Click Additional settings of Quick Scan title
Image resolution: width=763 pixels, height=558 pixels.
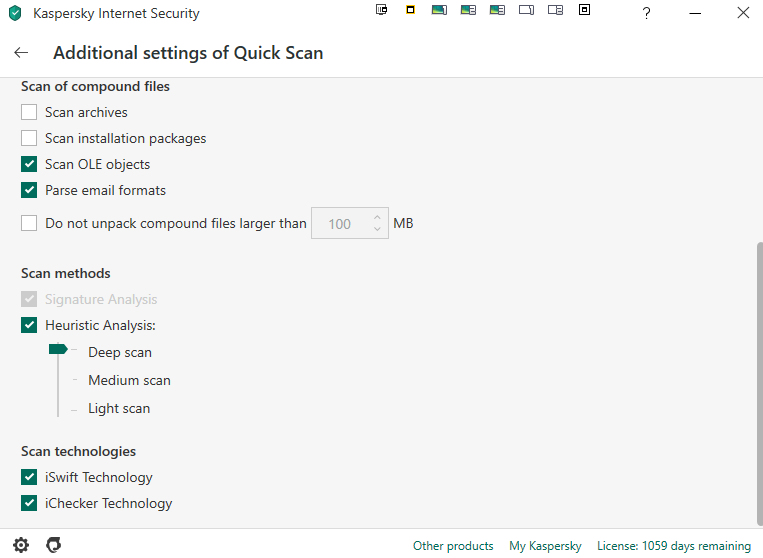click(x=188, y=53)
